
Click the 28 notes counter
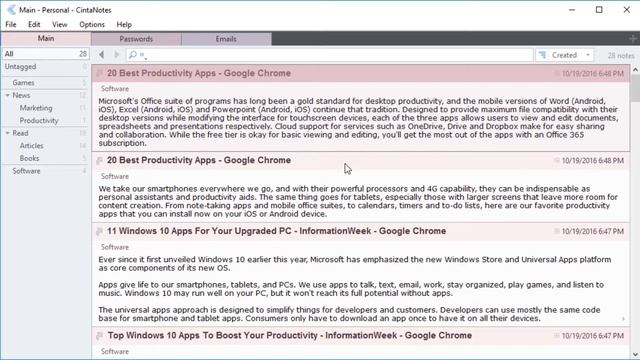[621, 56]
